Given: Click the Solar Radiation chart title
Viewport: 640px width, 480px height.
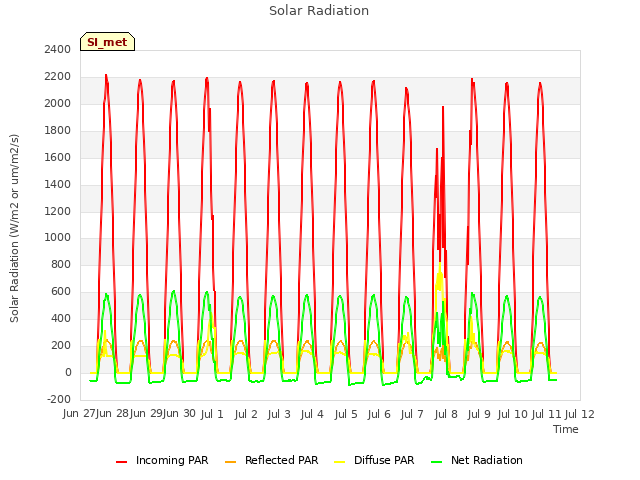Looking at the screenshot, I should pos(319,11).
